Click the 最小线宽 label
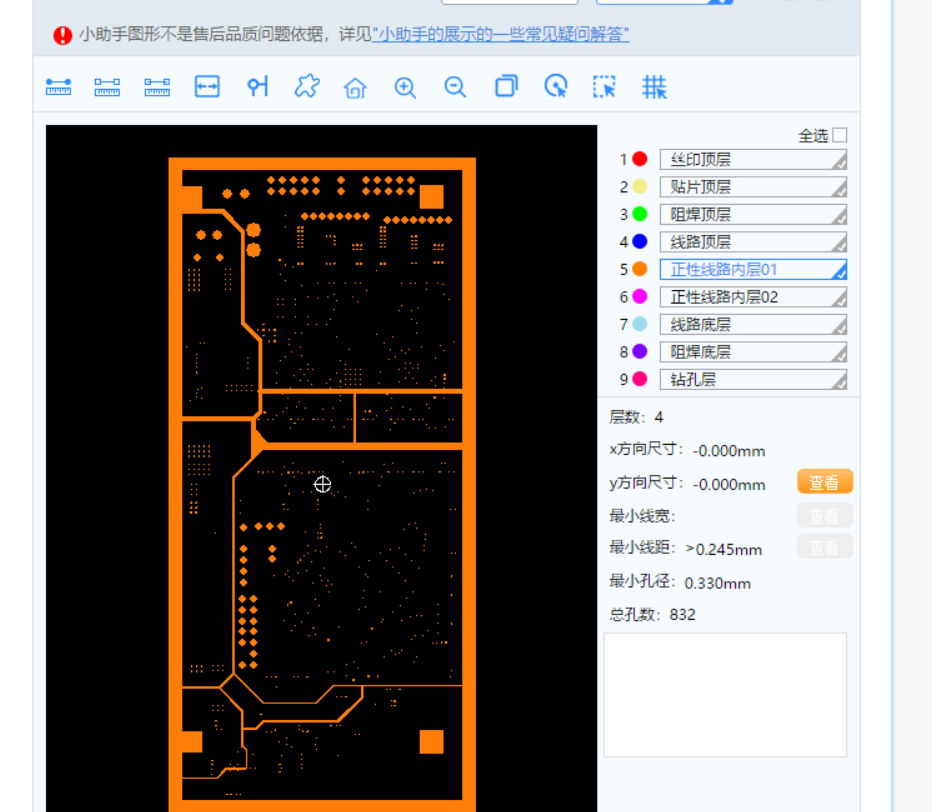Image resolution: width=932 pixels, height=812 pixels. (x=643, y=516)
